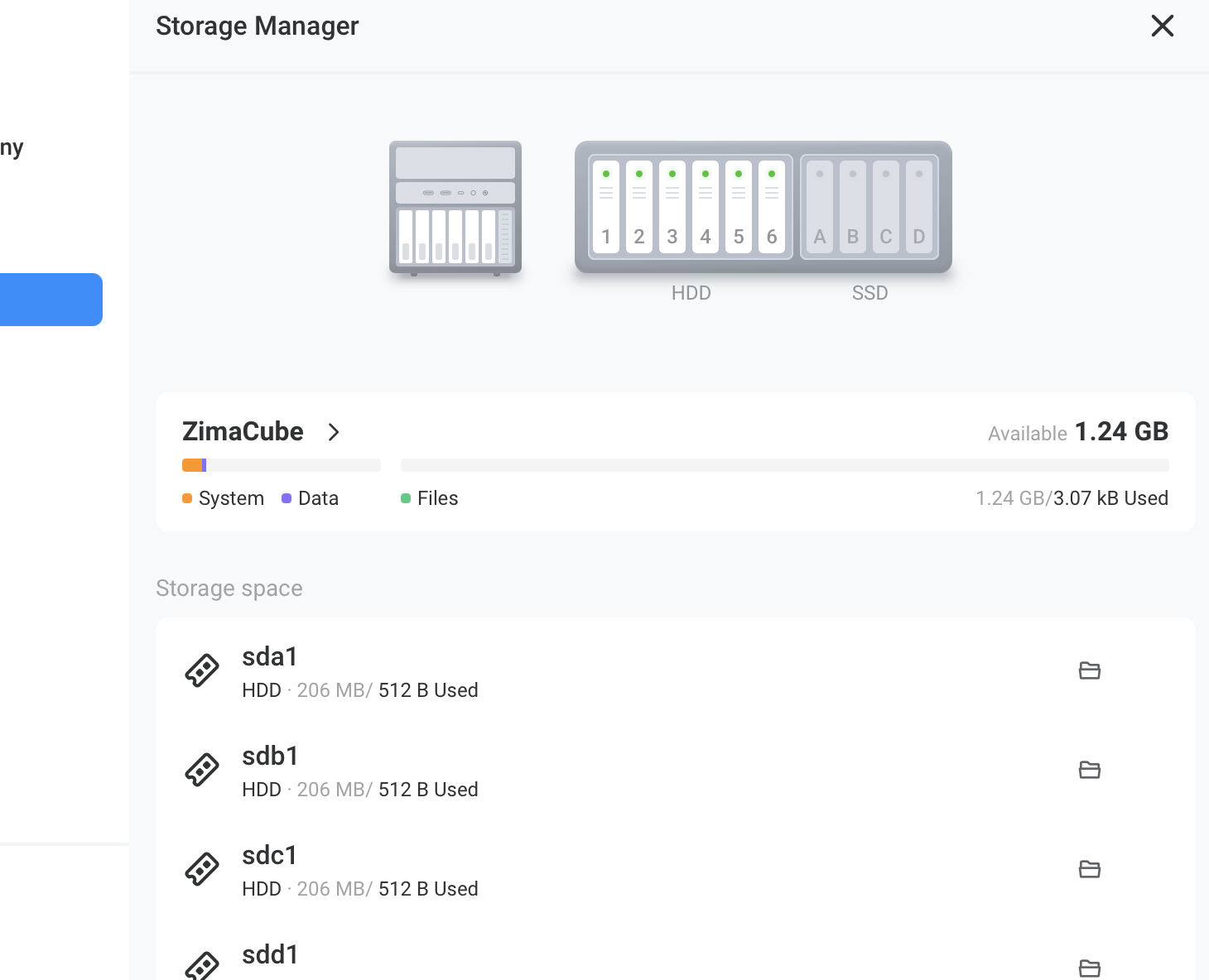Select HDD bay 1

pyautogui.click(x=606, y=207)
